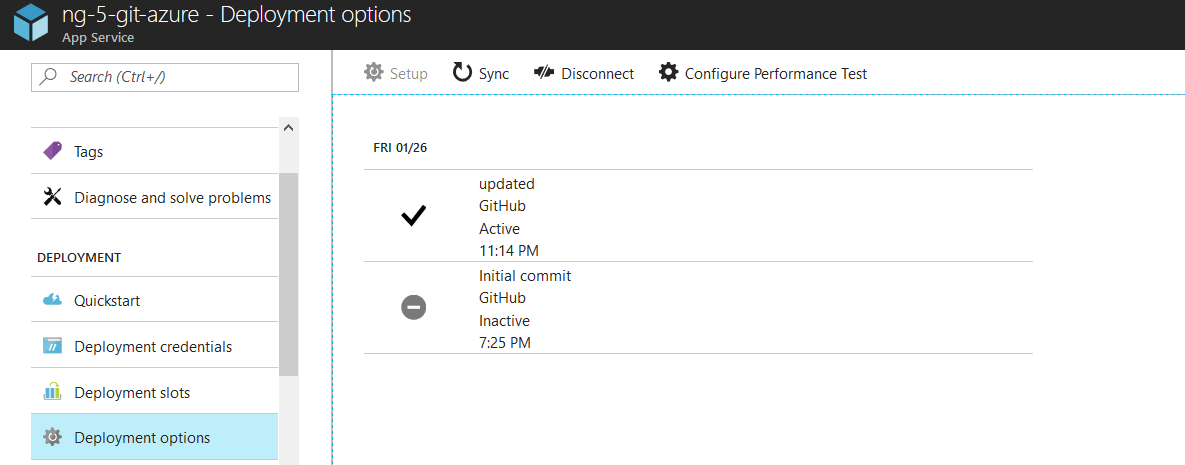Click the Azure App Service cube icon
This screenshot has height=465, width=1185.
pos(32,24)
